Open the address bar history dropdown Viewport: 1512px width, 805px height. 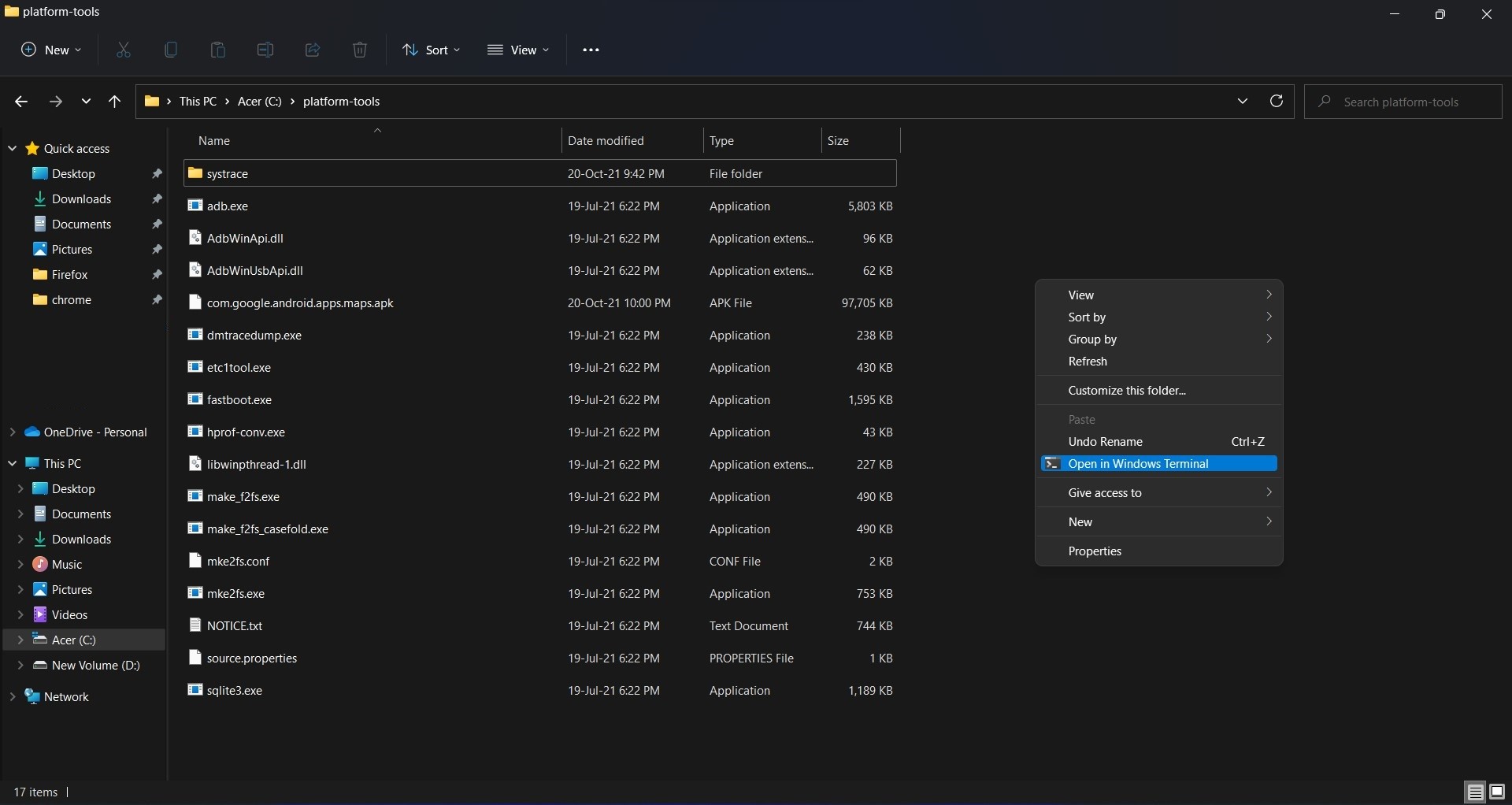pyautogui.click(x=1243, y=102)
